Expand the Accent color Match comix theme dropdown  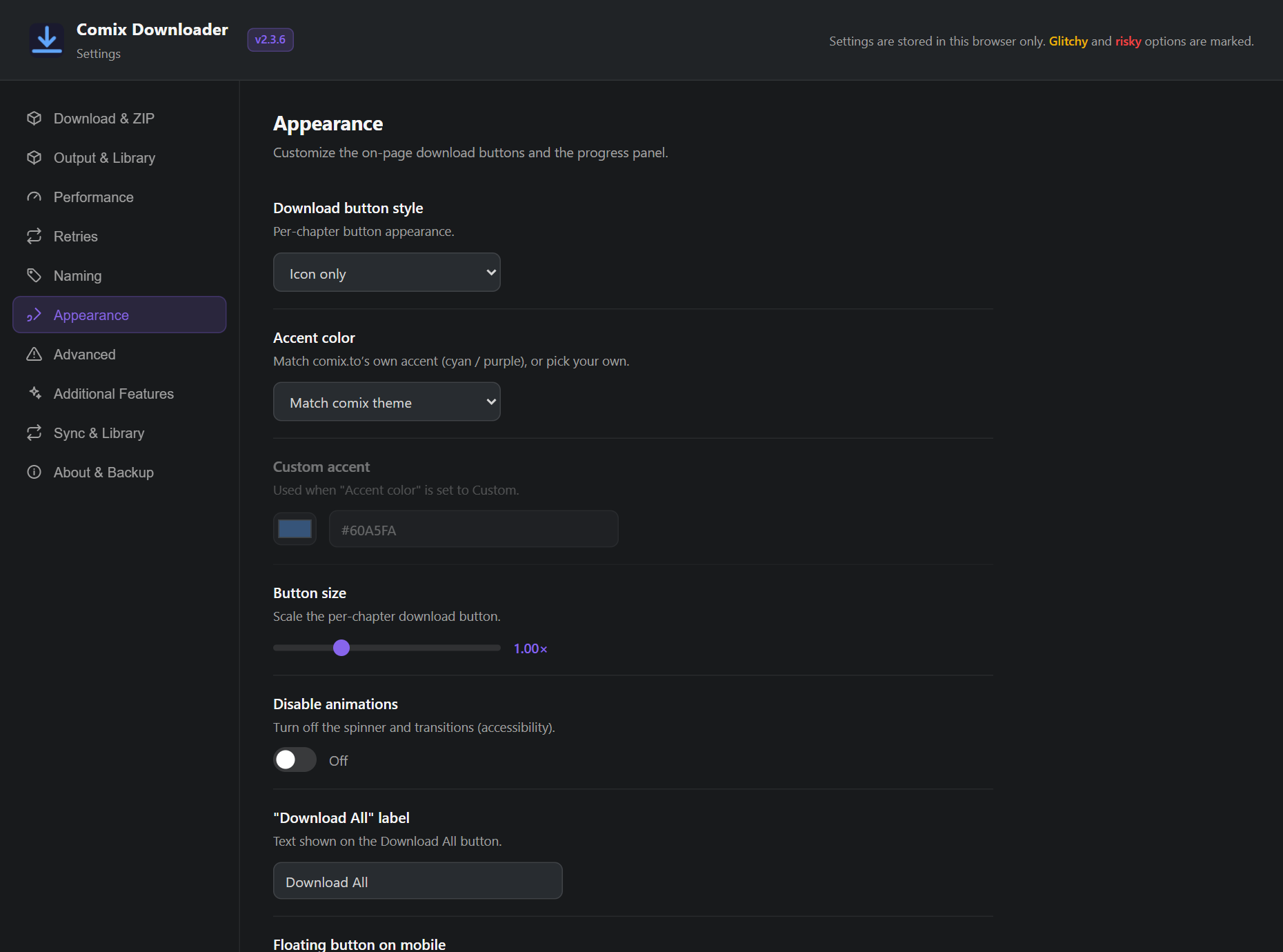[387, 401]
